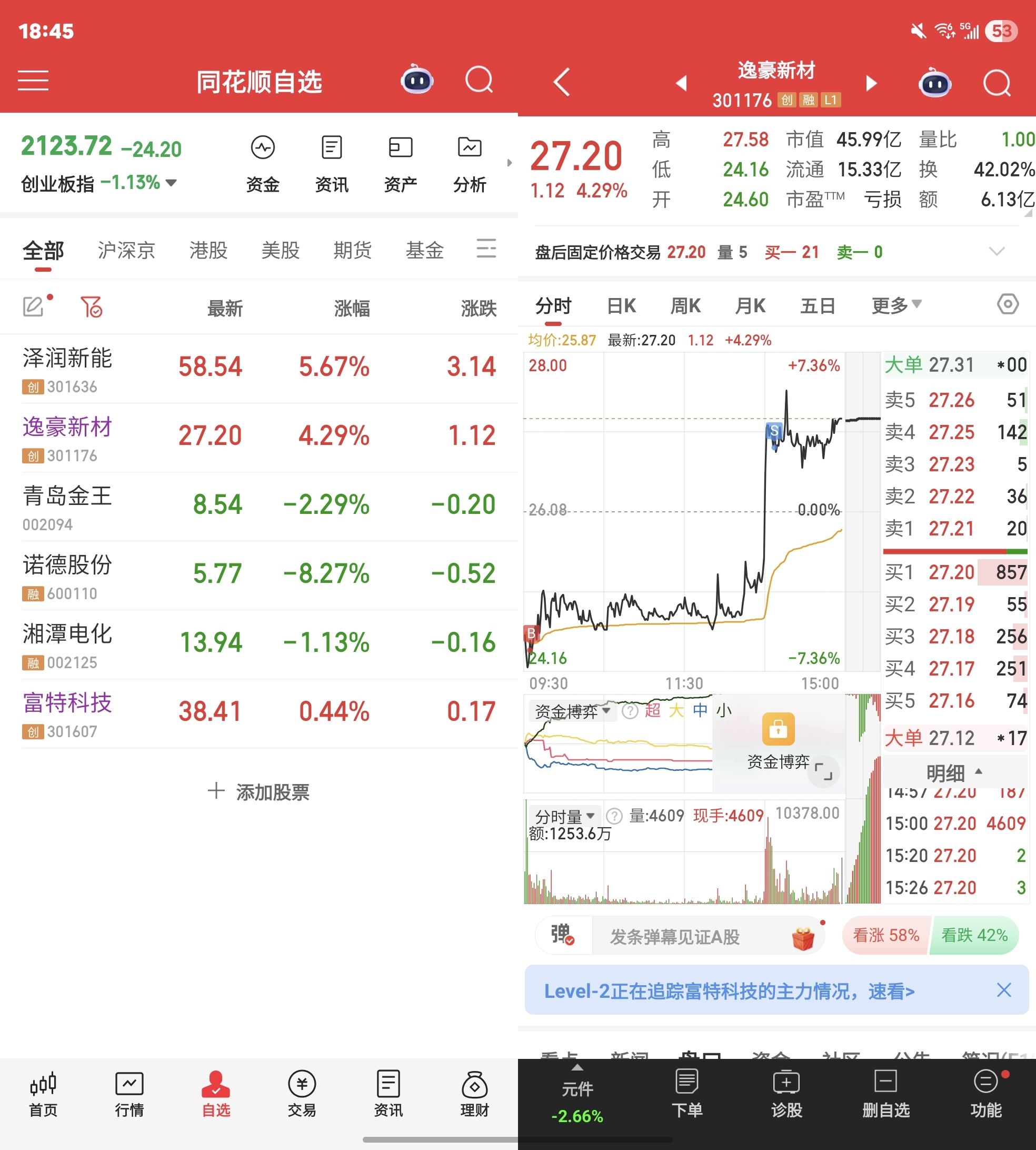This screenshot has height=1150, width=1036.
Task: Go to 行情 in bottom navigation
Action: point(129,1095)
